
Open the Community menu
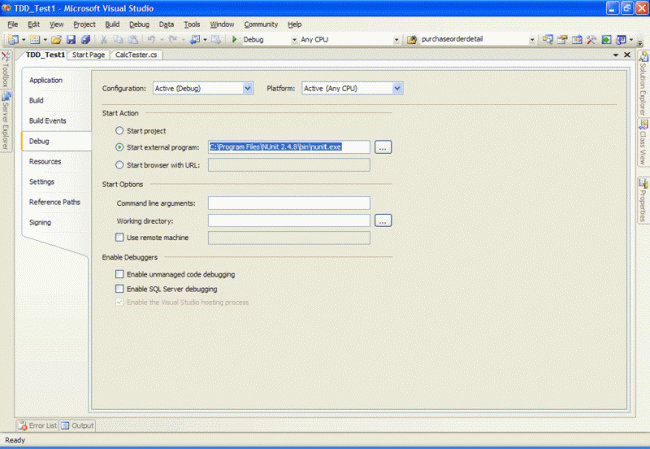coord(261,24)
